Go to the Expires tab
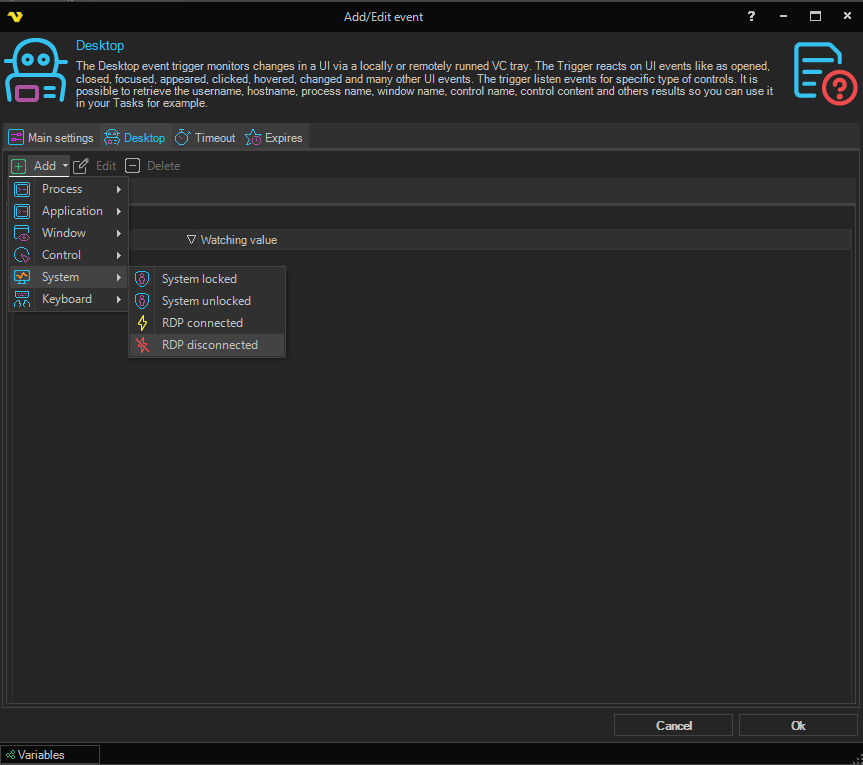Viewport: 863px width, 765px height. (274, 138)
